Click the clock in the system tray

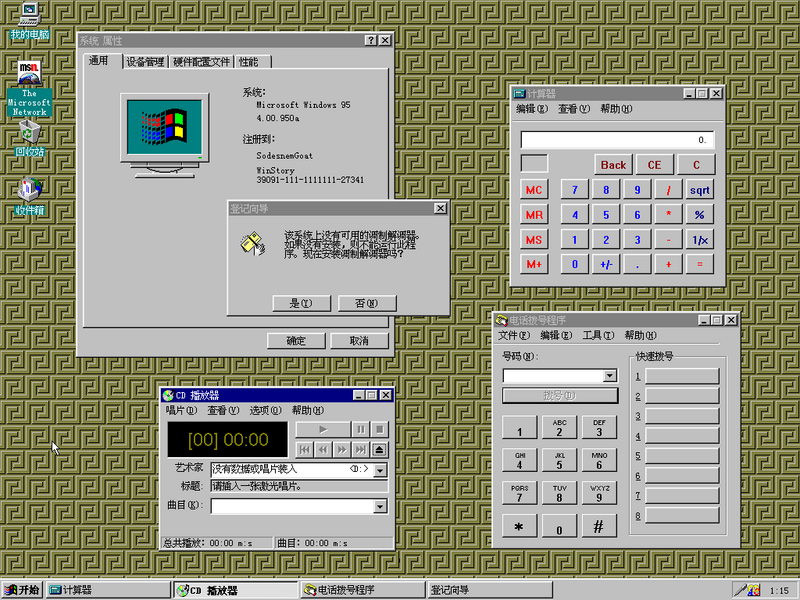[779, 590]
